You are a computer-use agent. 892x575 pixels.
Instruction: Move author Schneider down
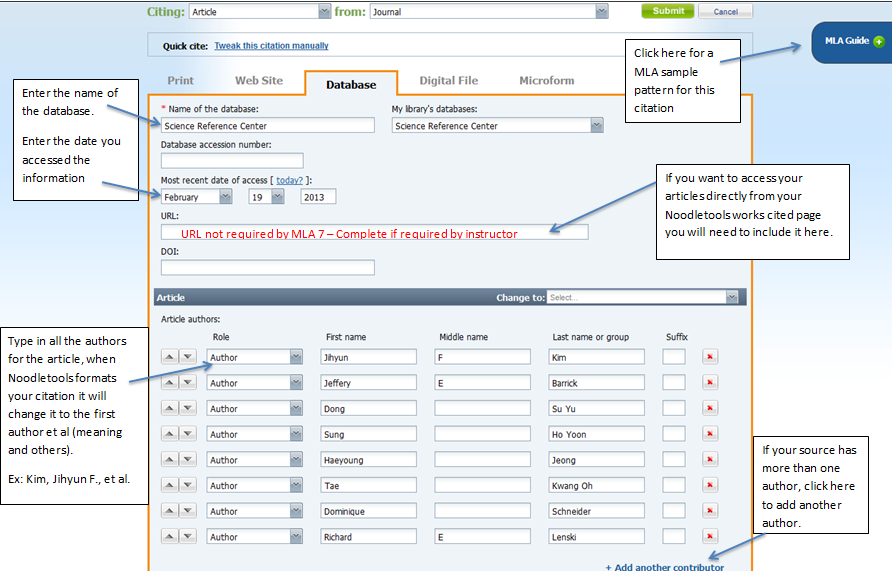coord(188,511)
